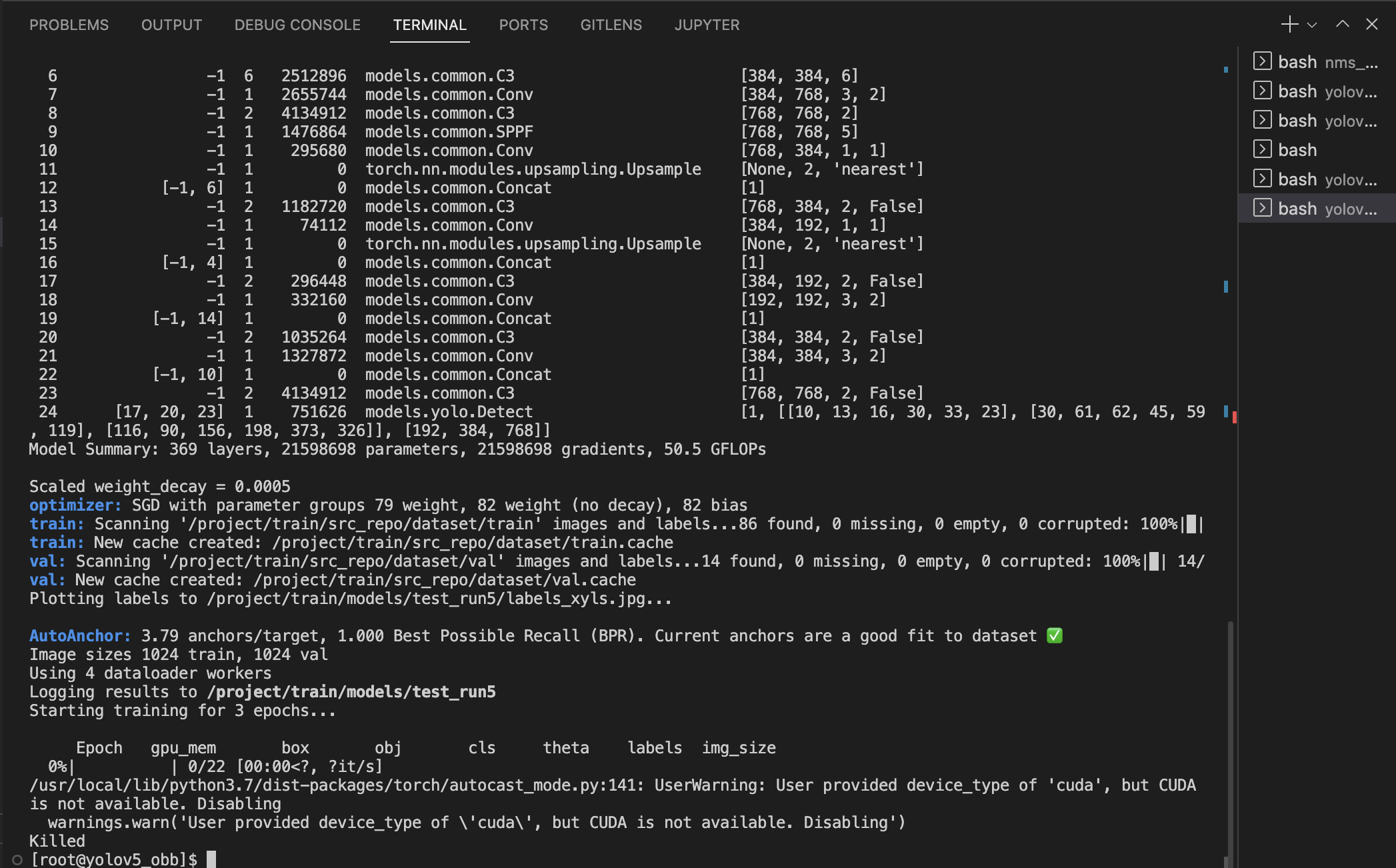
Task: Select the bash yolov terminal right below bash nms_
Action: point(1317,91)
